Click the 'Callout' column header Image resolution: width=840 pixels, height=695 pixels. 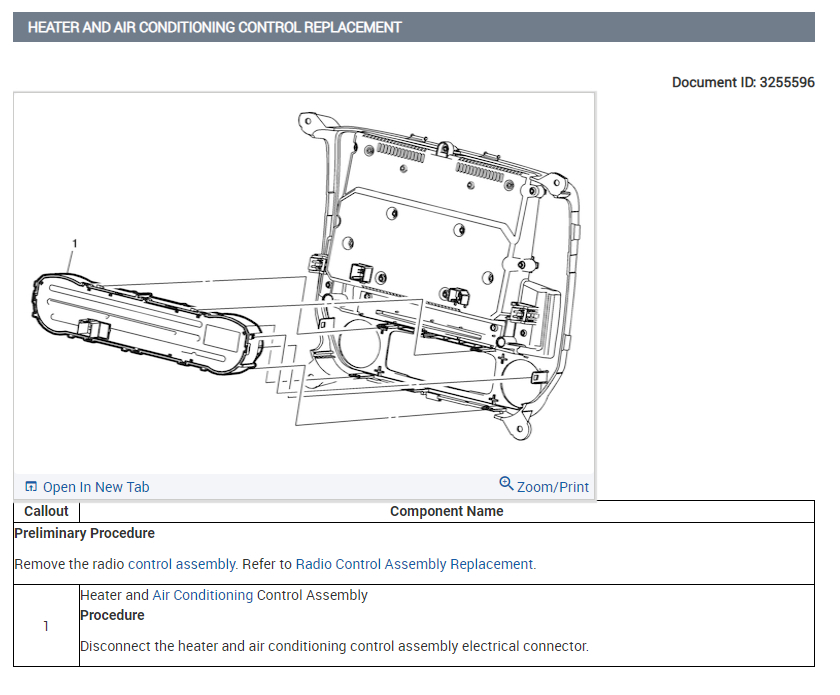click(x=47, y=511)
